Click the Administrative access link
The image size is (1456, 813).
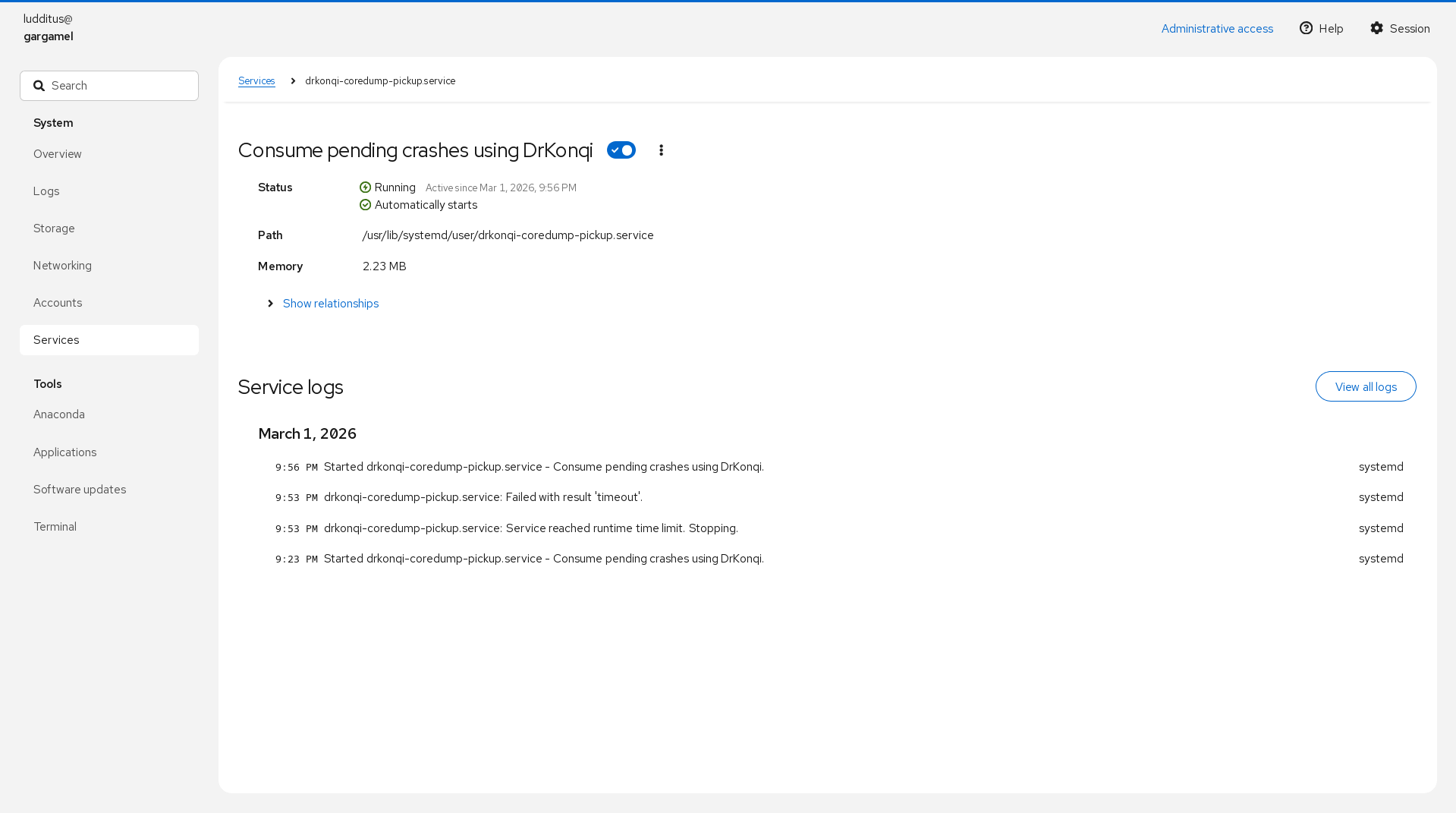click(1216, 29)
